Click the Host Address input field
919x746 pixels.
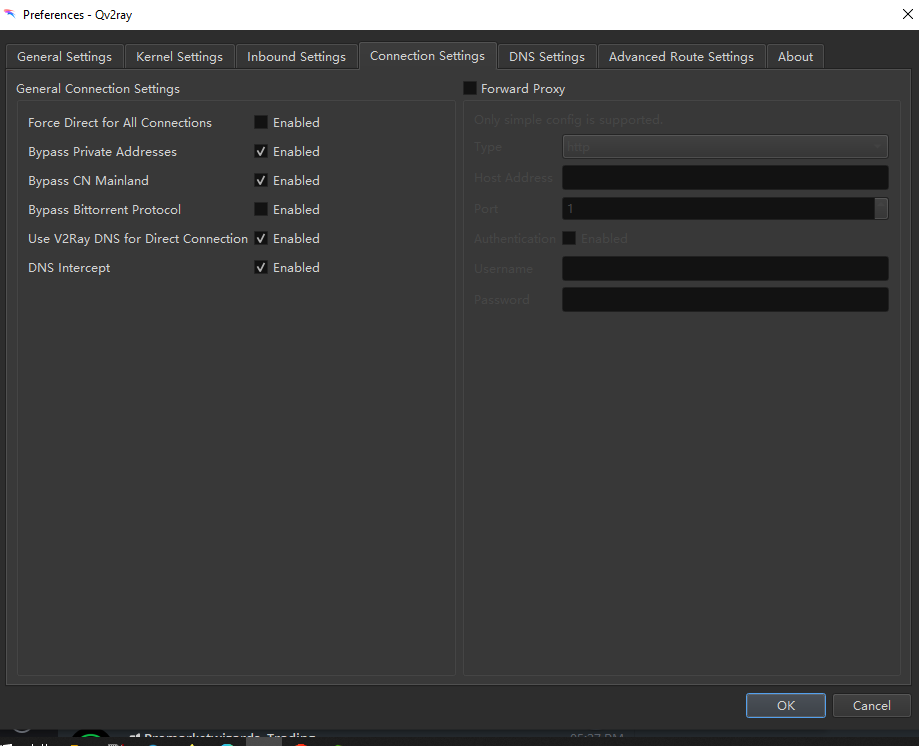click(725, 178)
